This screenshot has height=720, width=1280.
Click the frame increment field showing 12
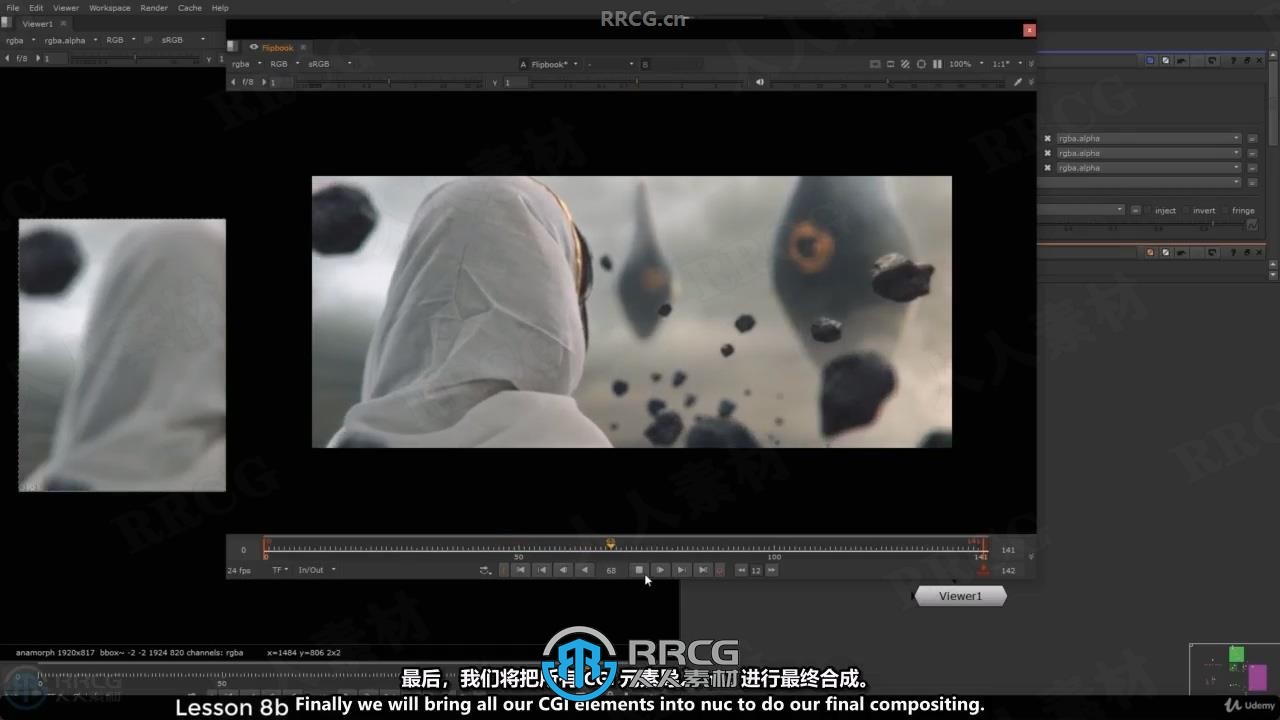tap(756, 570)
